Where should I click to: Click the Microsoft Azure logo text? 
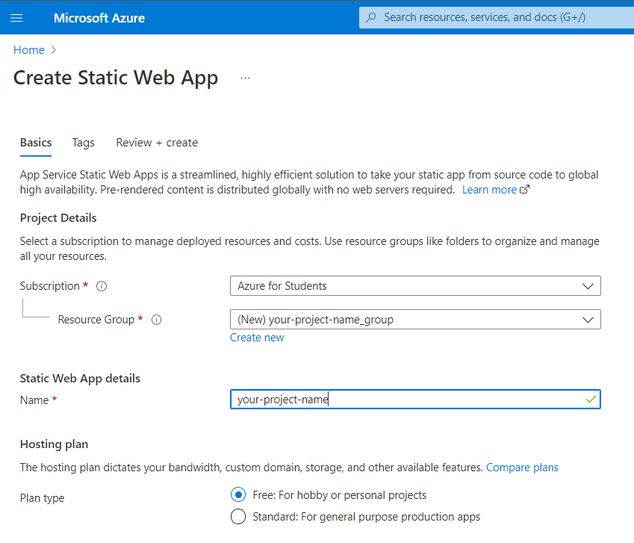(x=99, y=18)
